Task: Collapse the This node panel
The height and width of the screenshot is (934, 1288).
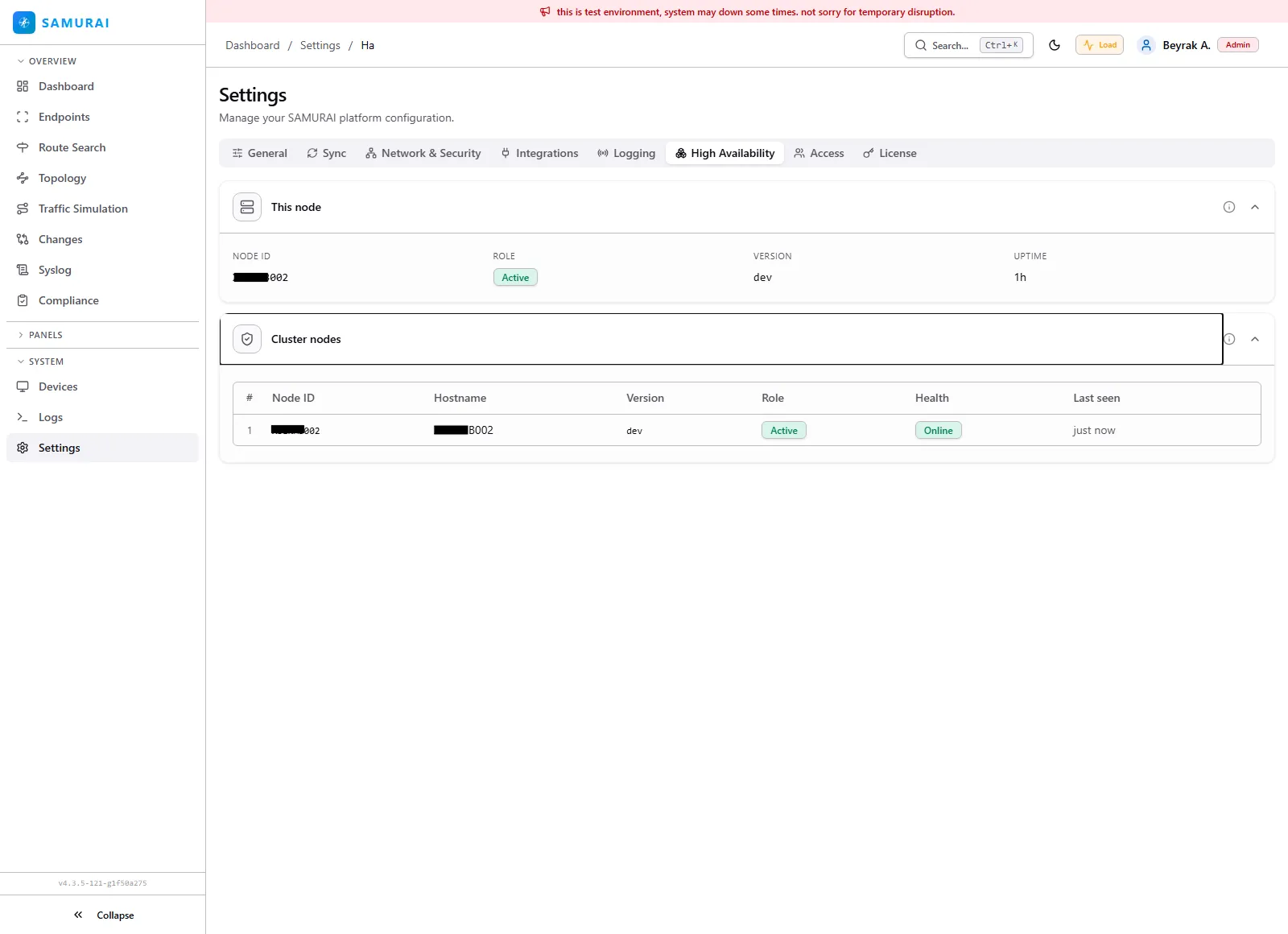Action: [1255, 207]
